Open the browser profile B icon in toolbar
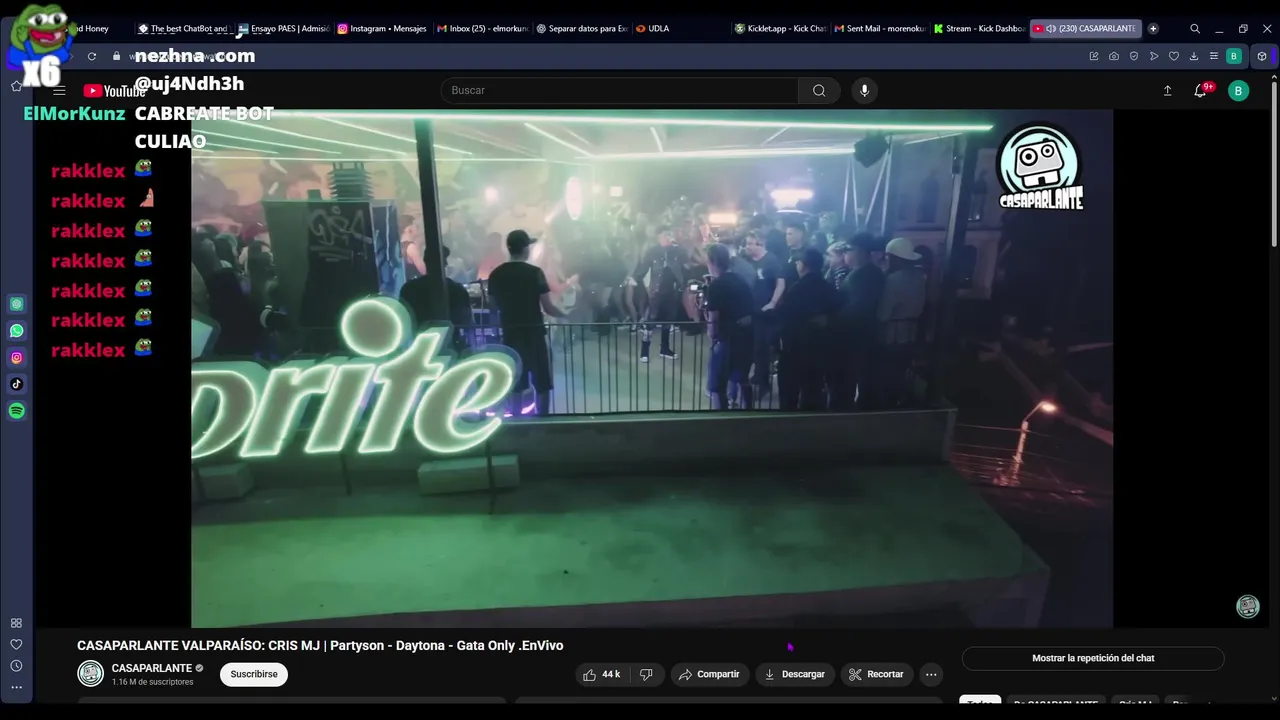The width and height of the screenshot is (1280, 720). [x=1234, y=56]
